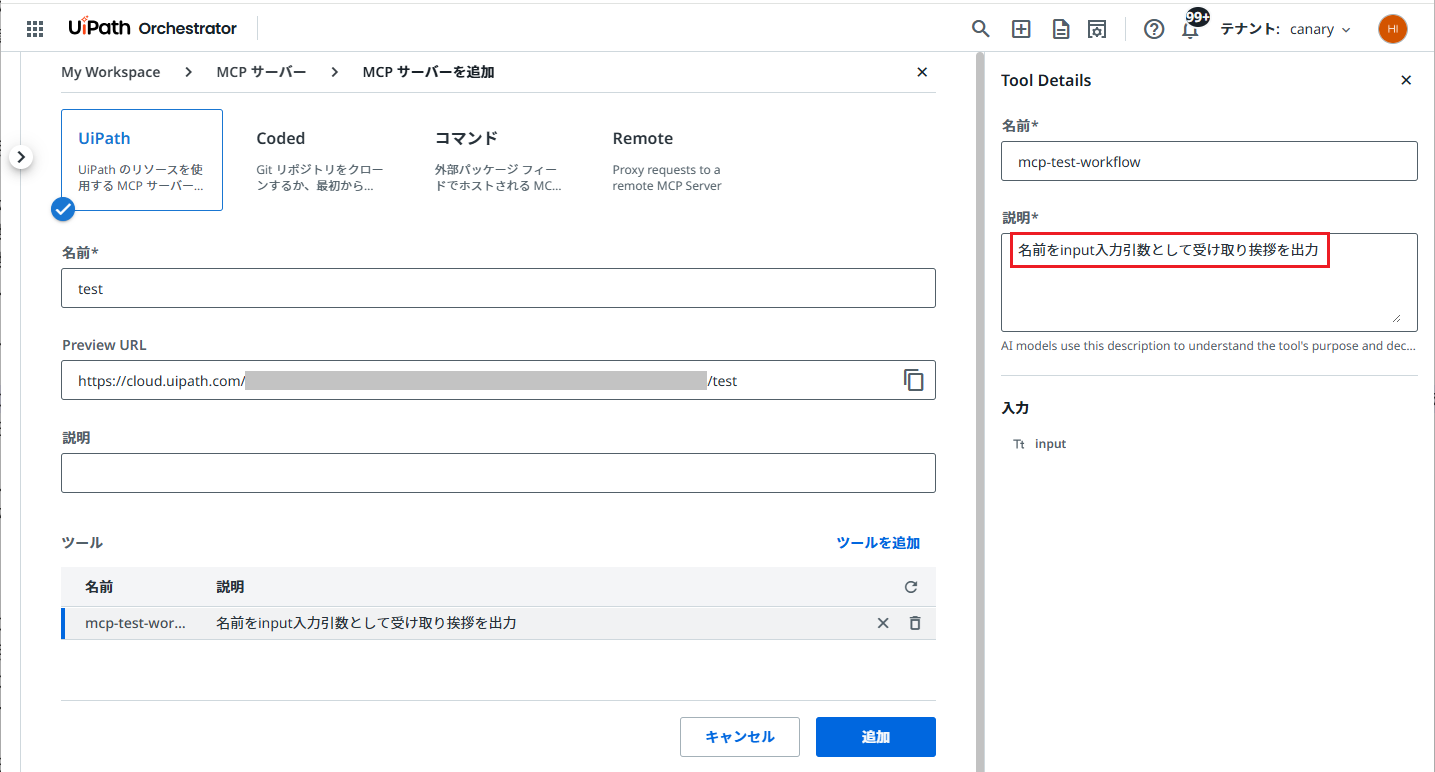Delete the mcp-test-wor tool with trash icon
This screenshot has height=772, width=1435.
(915, 623)
